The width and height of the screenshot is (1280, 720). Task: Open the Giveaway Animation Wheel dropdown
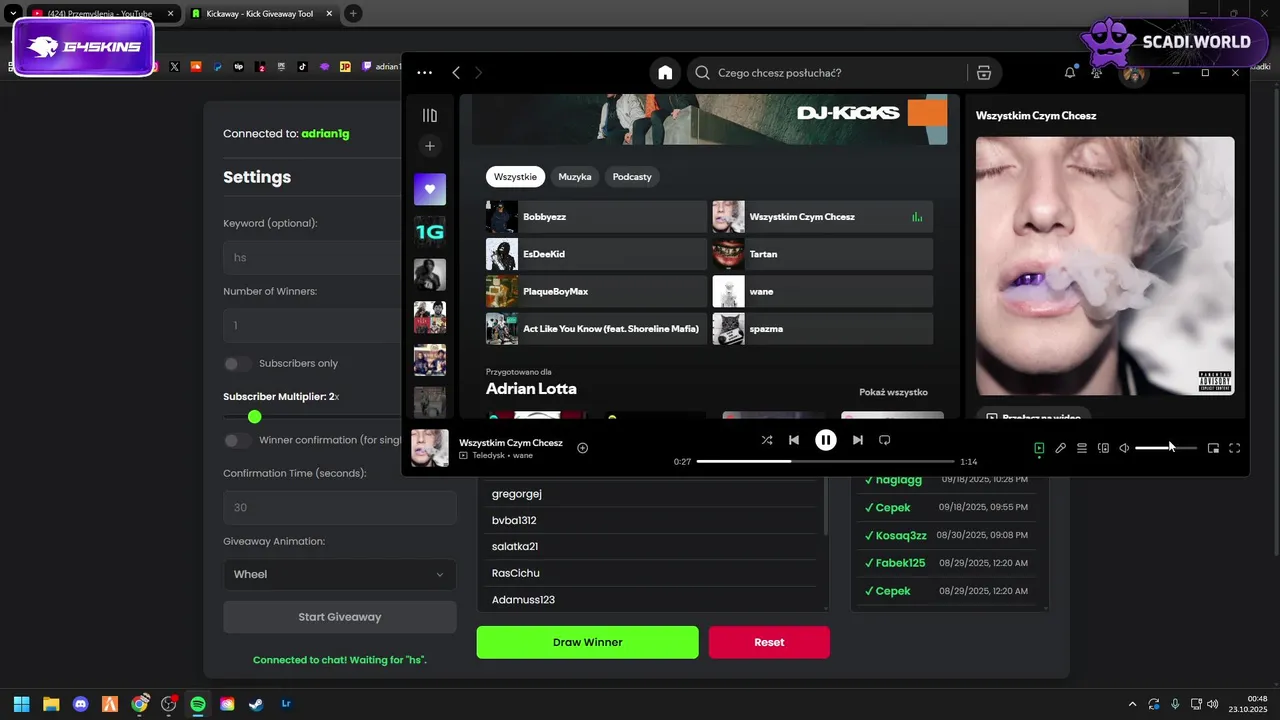click(340, 574)
